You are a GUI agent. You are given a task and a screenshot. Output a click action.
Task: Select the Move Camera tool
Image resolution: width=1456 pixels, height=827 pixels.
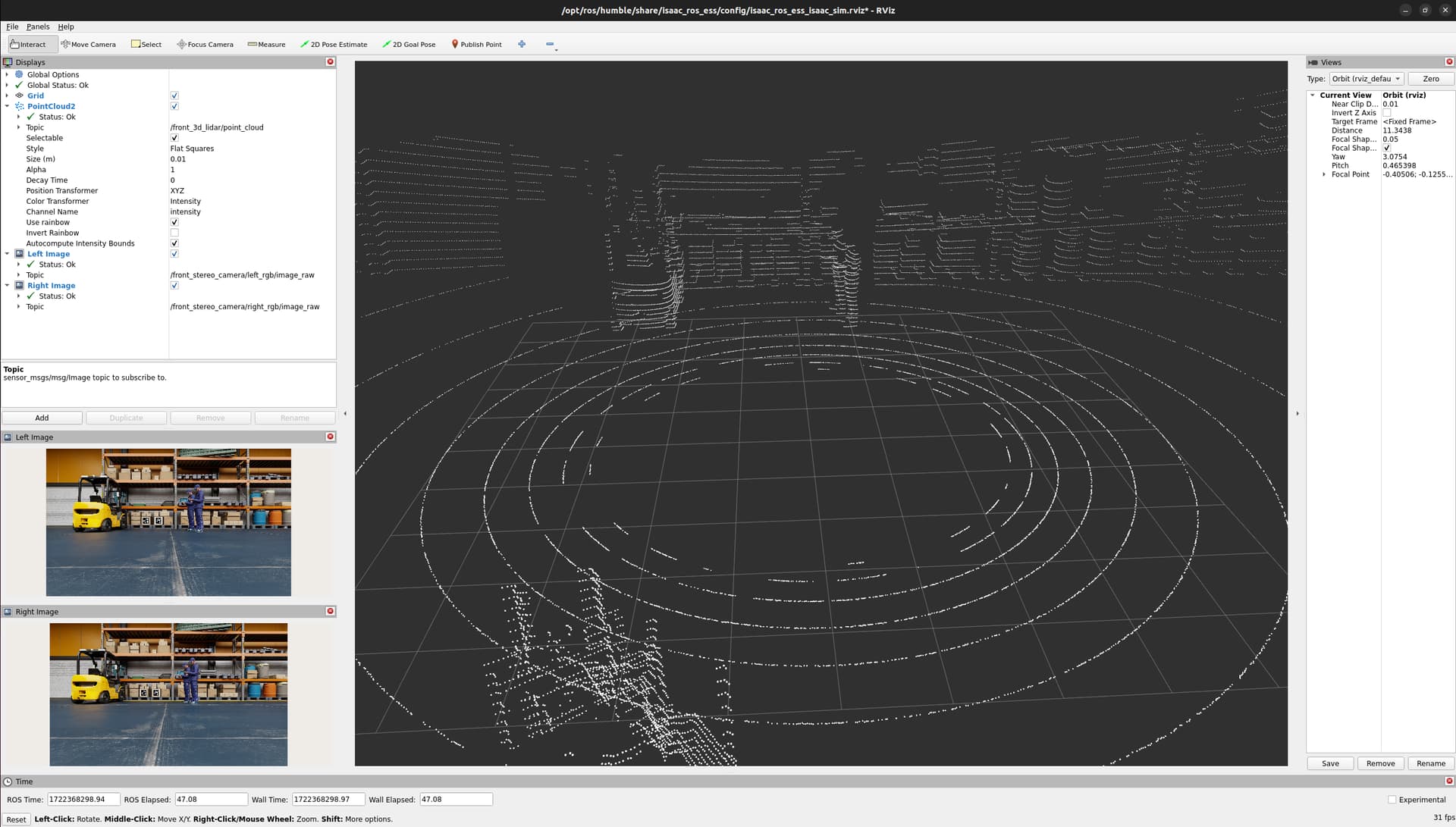[x=89, y=44]
